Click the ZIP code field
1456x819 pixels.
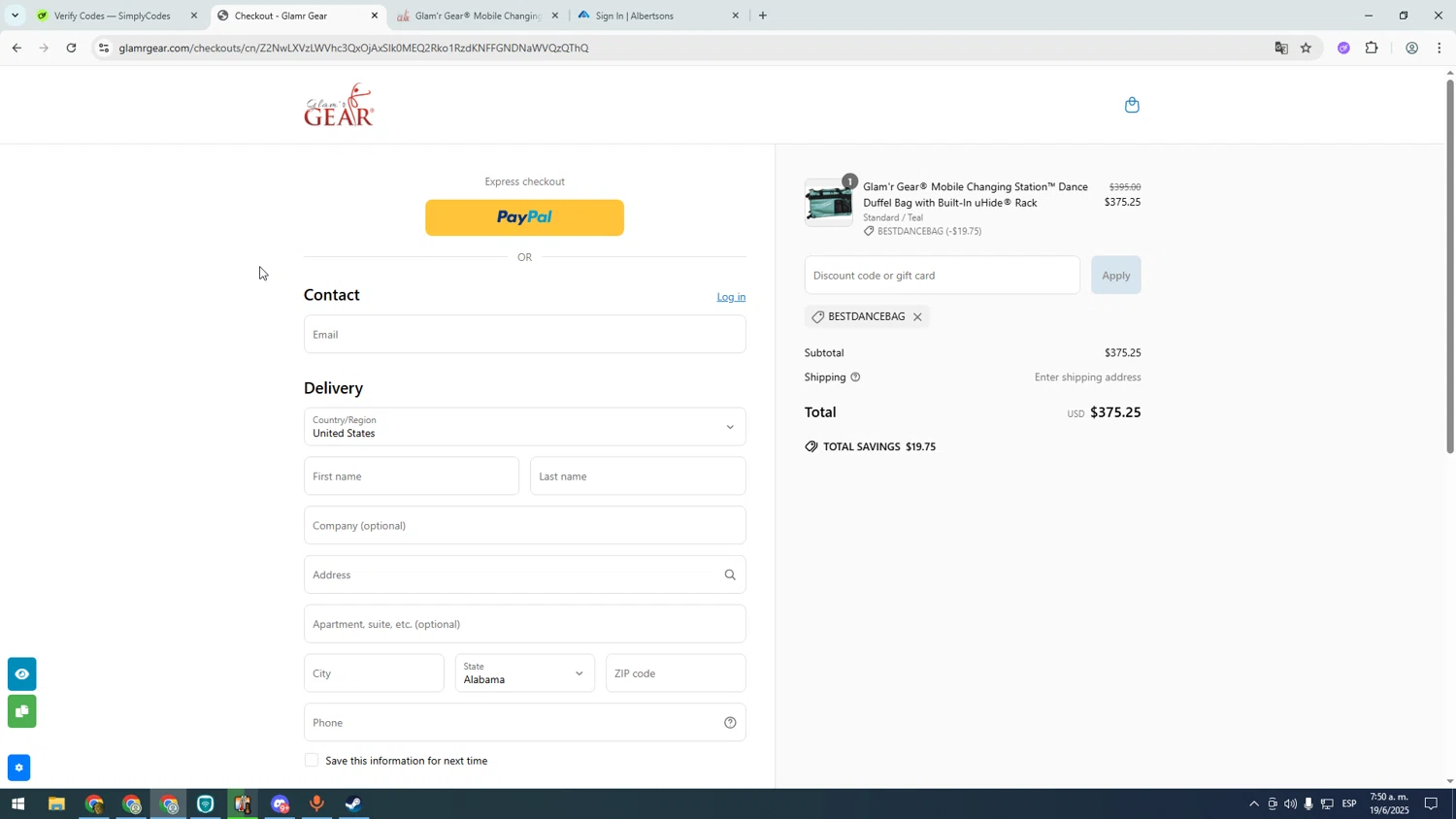pyautogui.click(x=676, y=673)
